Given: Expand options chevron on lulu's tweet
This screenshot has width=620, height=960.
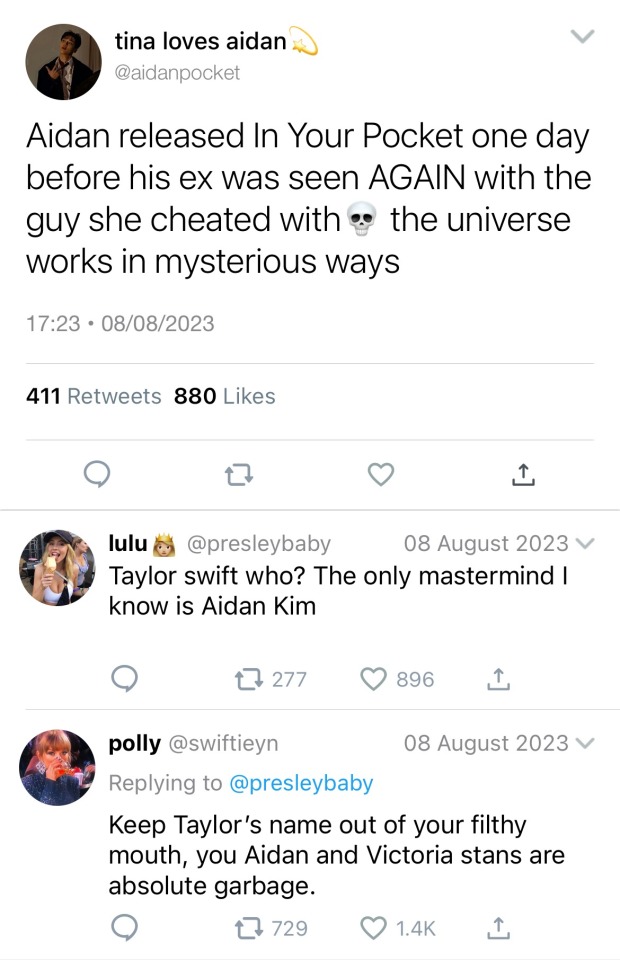Looking at the screenshot, I should click(x=587, y=545).
